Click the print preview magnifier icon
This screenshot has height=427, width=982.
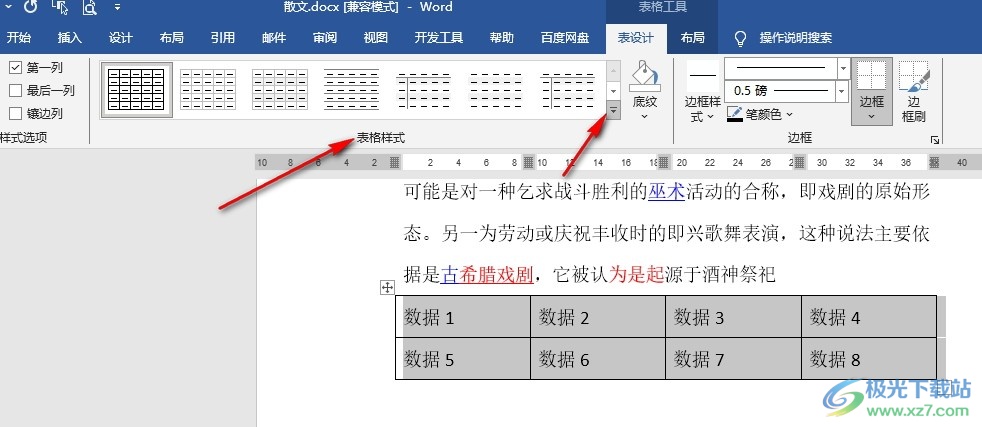point(90,7)
